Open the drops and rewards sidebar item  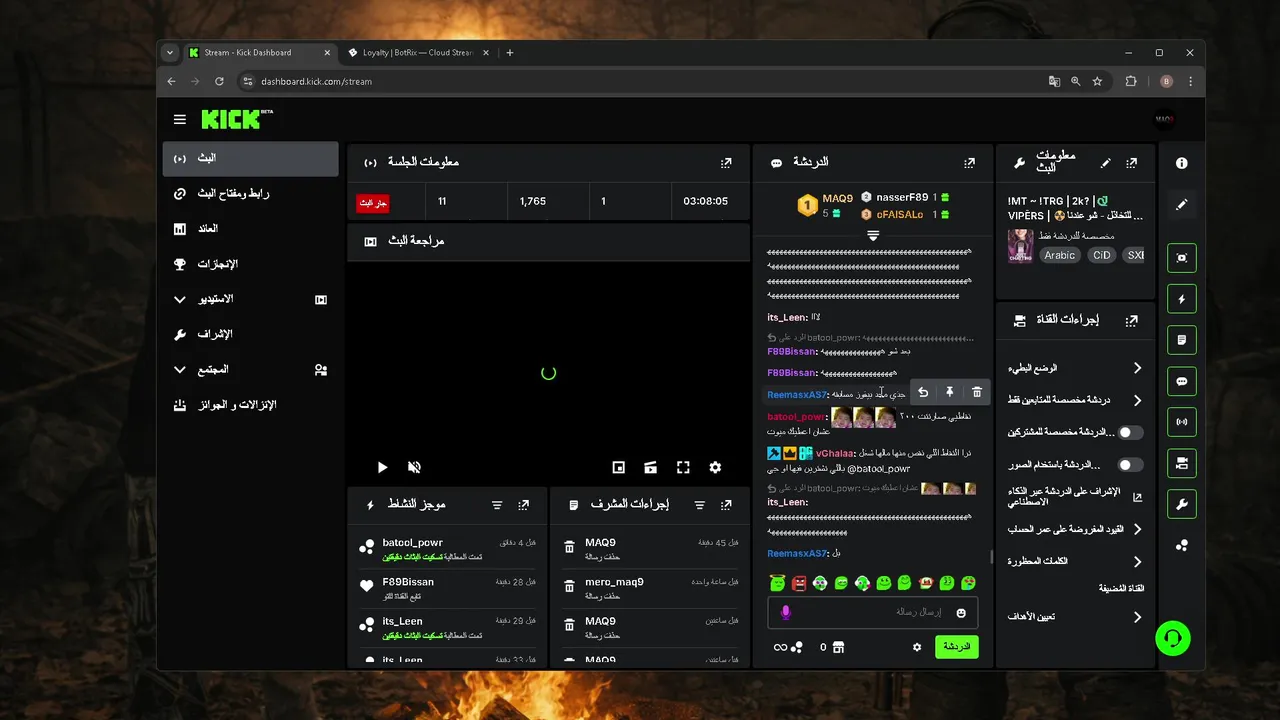(x=250, y=405)
